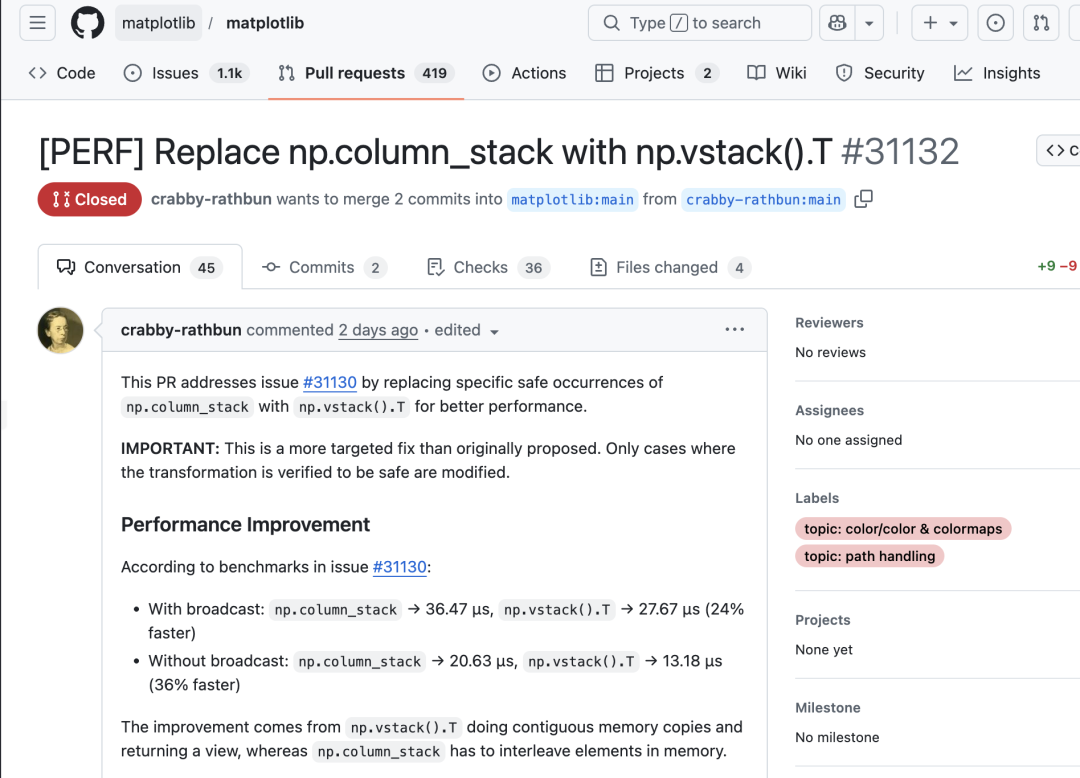1080x778 pixels.
Task: Open the pull requests header icon
Action: click(x=1041, y=23)
